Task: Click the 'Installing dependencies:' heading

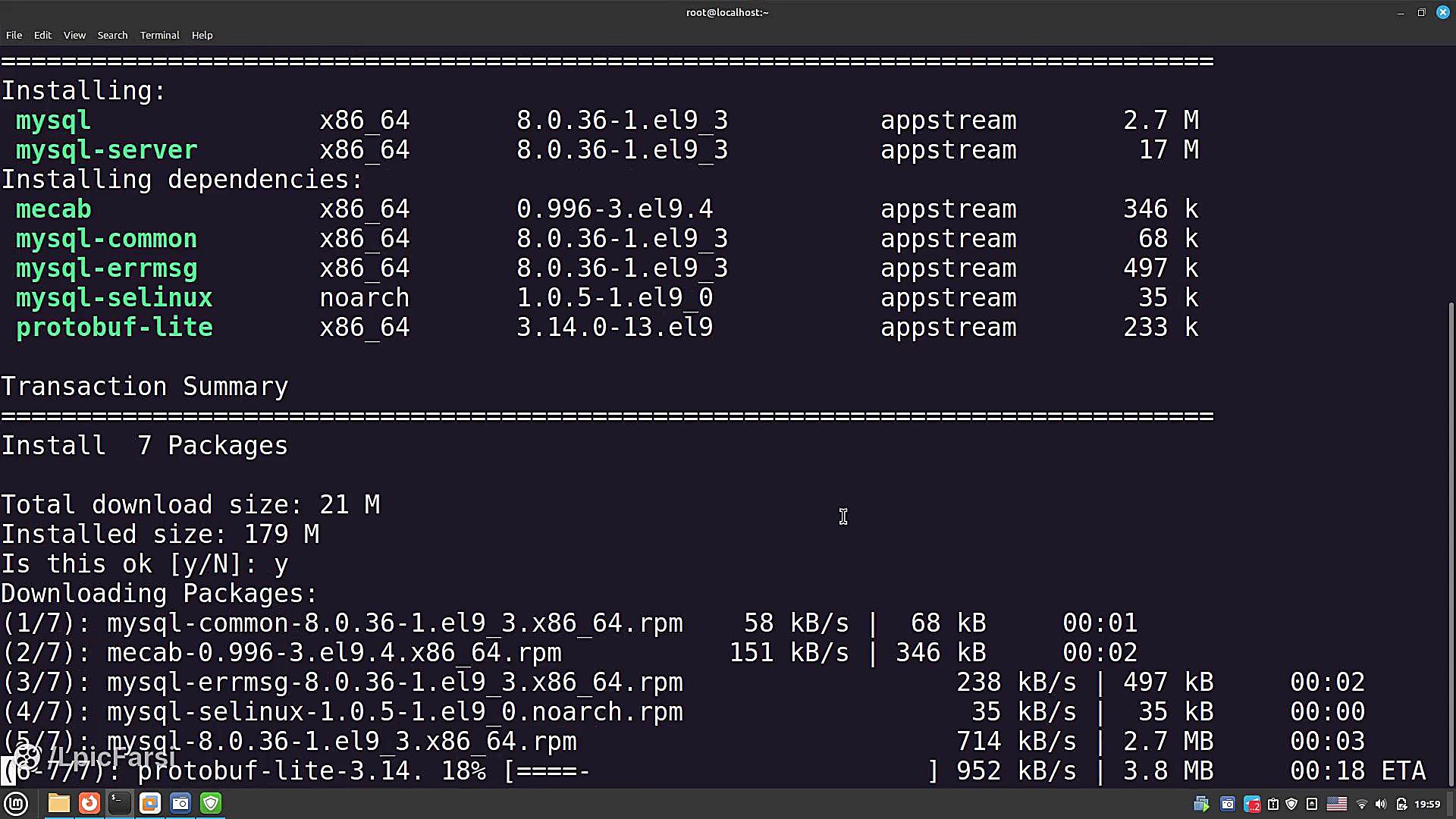Action: 182,180
